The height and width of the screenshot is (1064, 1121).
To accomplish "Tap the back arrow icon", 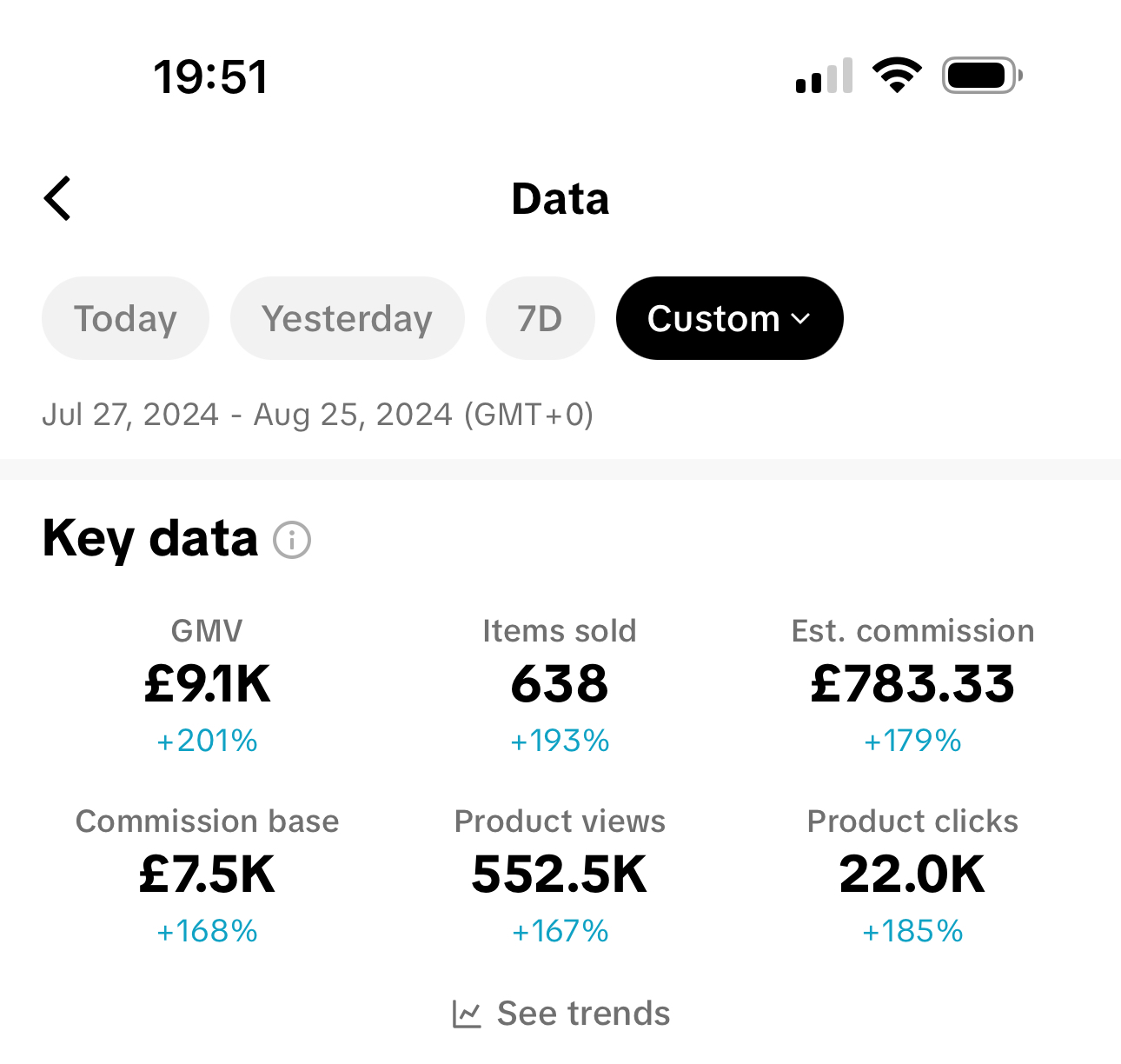I will [57, 198].
